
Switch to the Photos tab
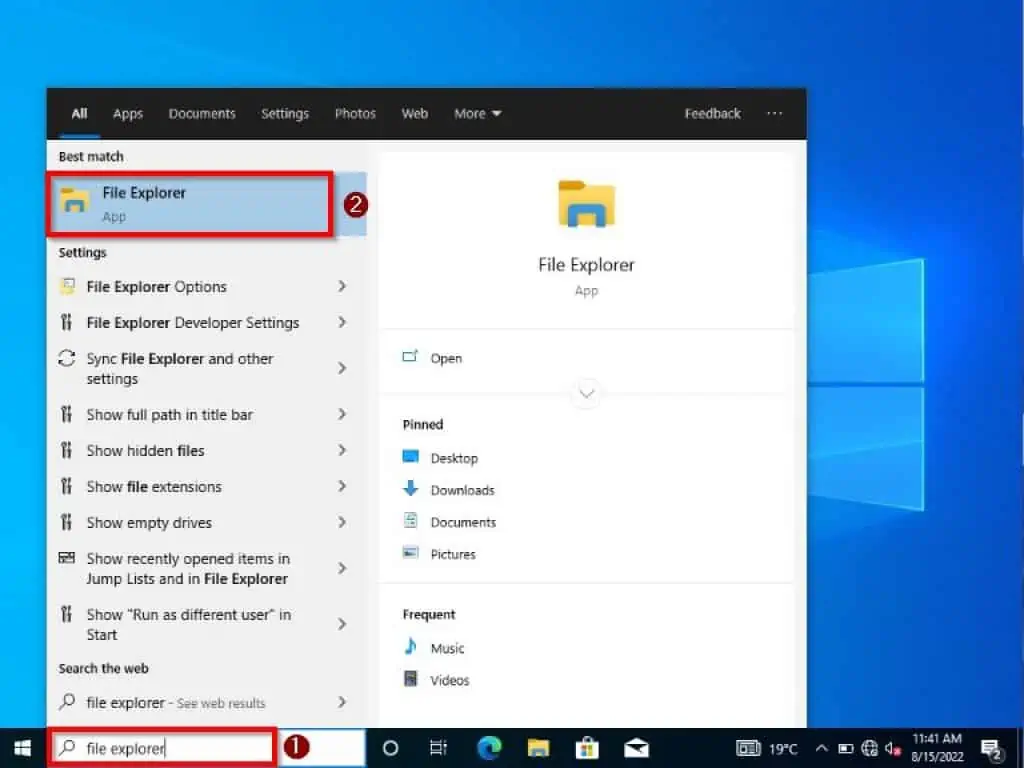(x=355, y=114)
